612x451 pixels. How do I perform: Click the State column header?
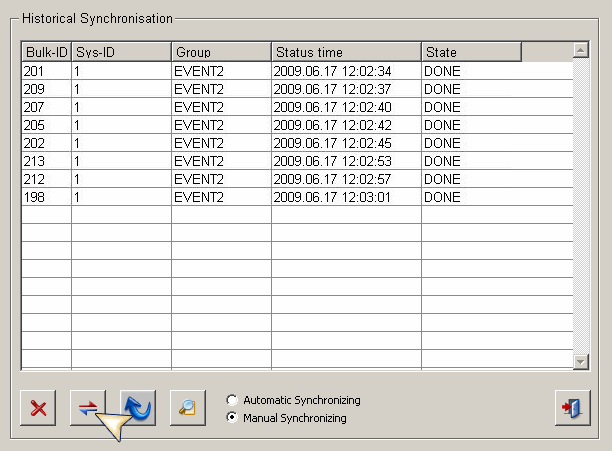pyautogui.click(x=470, y=52)
